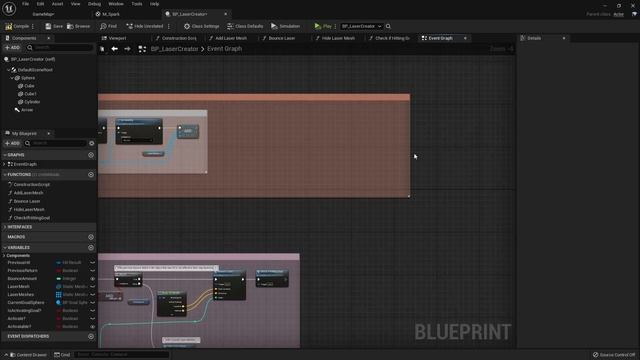Focus the Components search field

(60, 47)
